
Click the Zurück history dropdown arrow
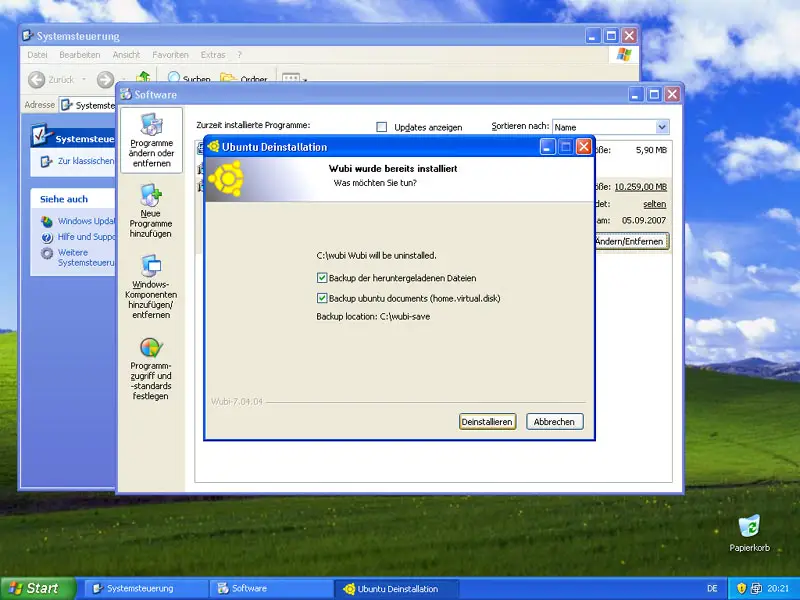84,80
